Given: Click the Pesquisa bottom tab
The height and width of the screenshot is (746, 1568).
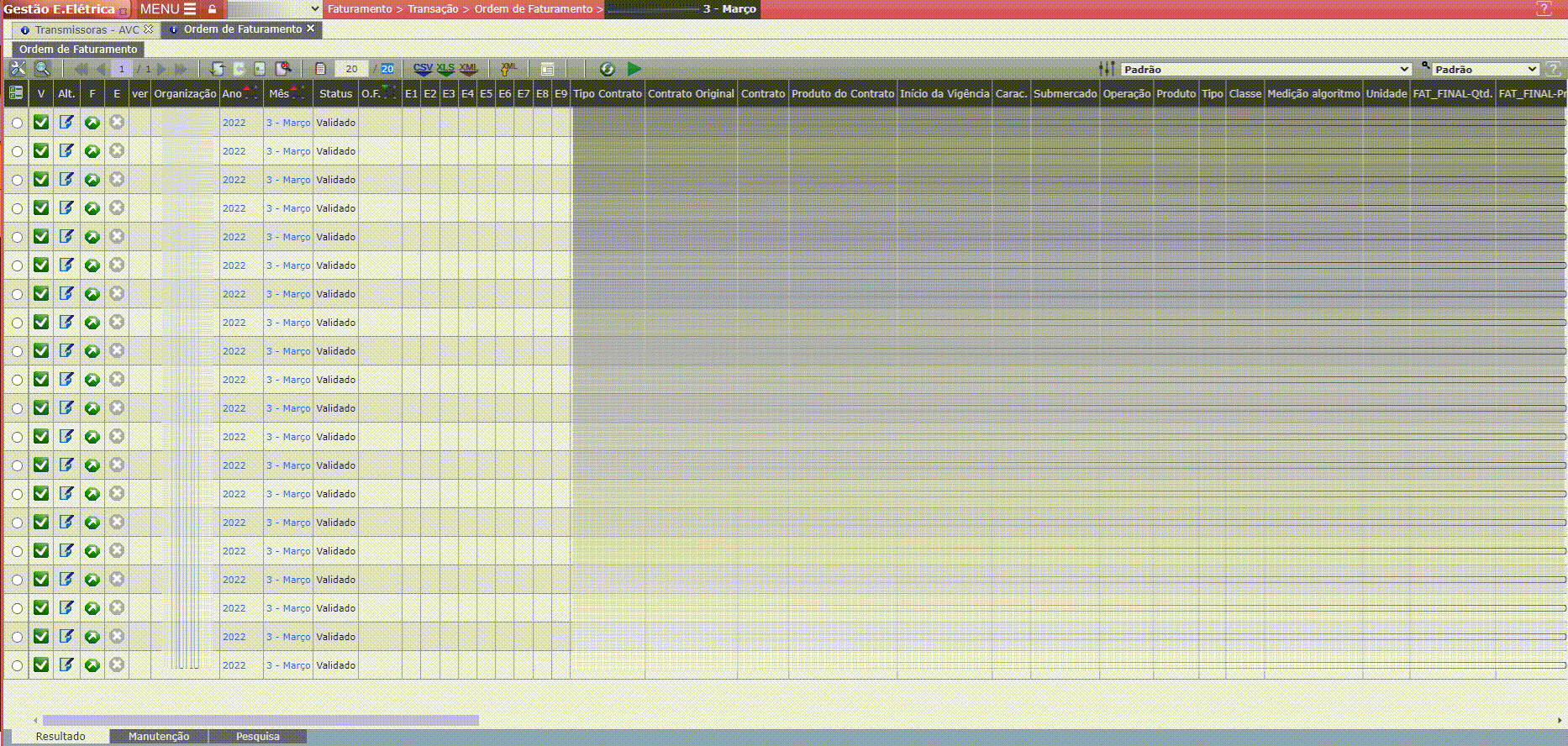Looking at the screenshot, I should click(x=257, y=737).
